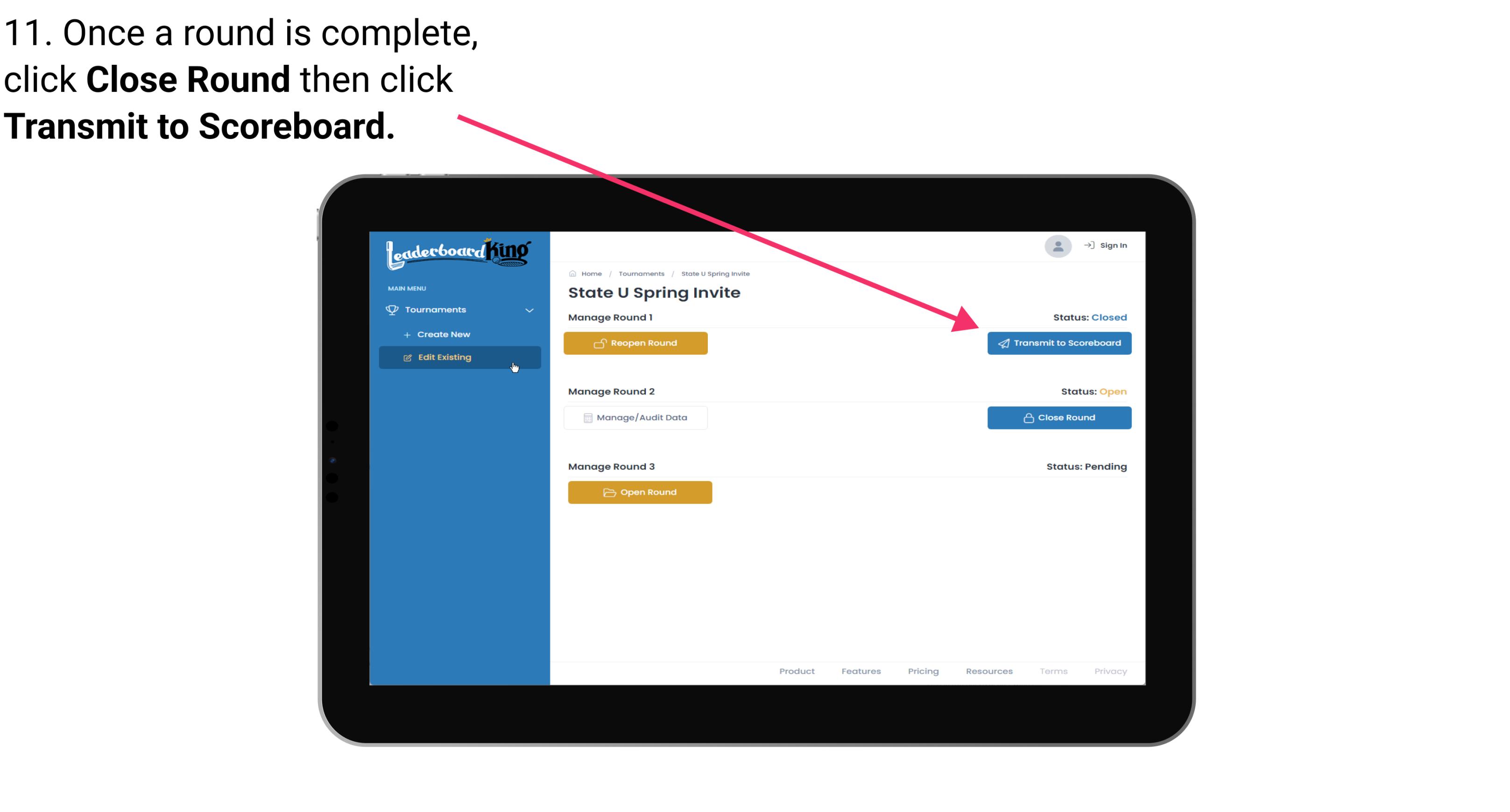1510x812 pixels.
Task: Click the Reopen Round refresh icon
Action: (600, 343)
